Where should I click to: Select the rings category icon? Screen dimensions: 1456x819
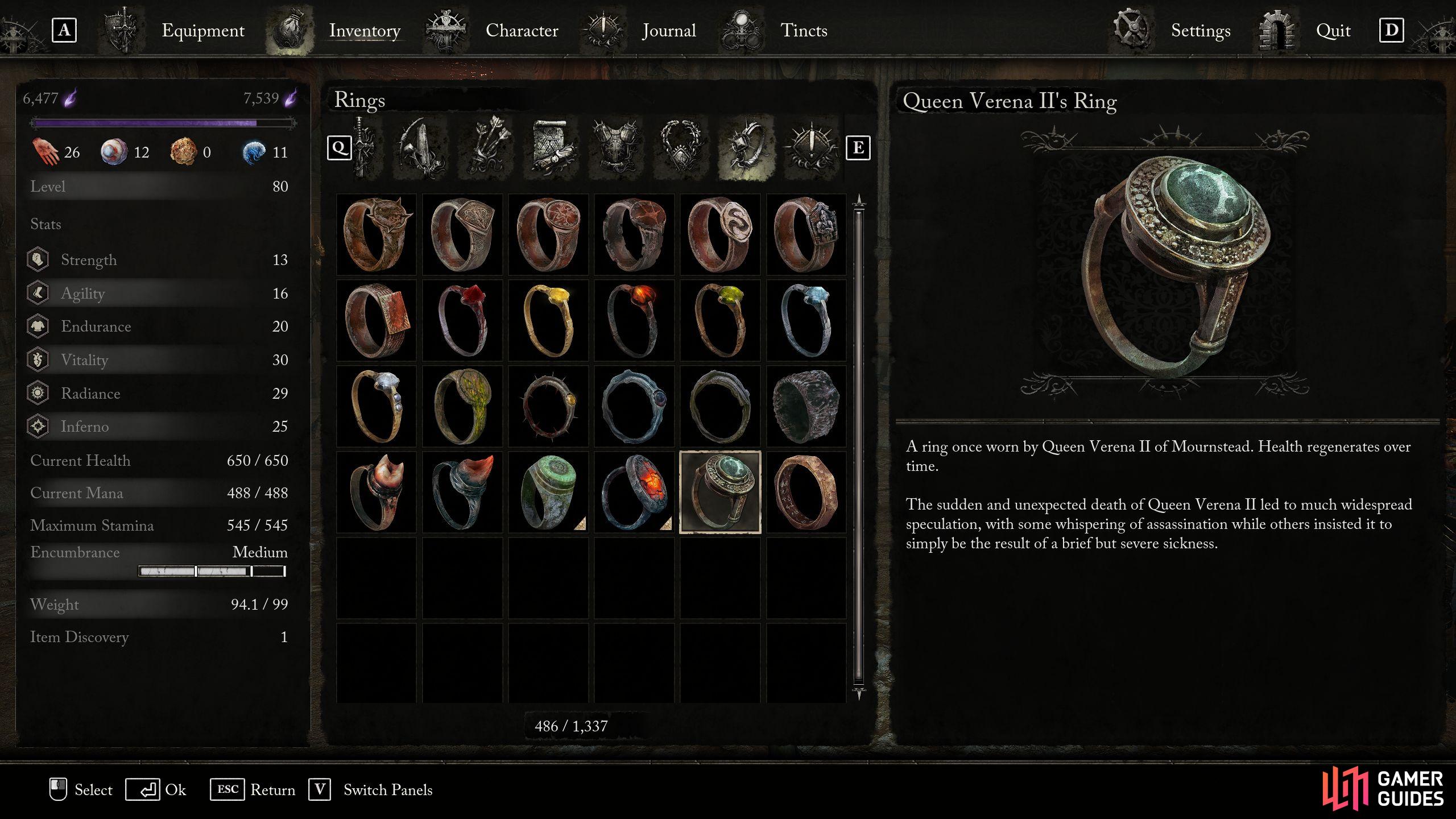pos(746,148)
